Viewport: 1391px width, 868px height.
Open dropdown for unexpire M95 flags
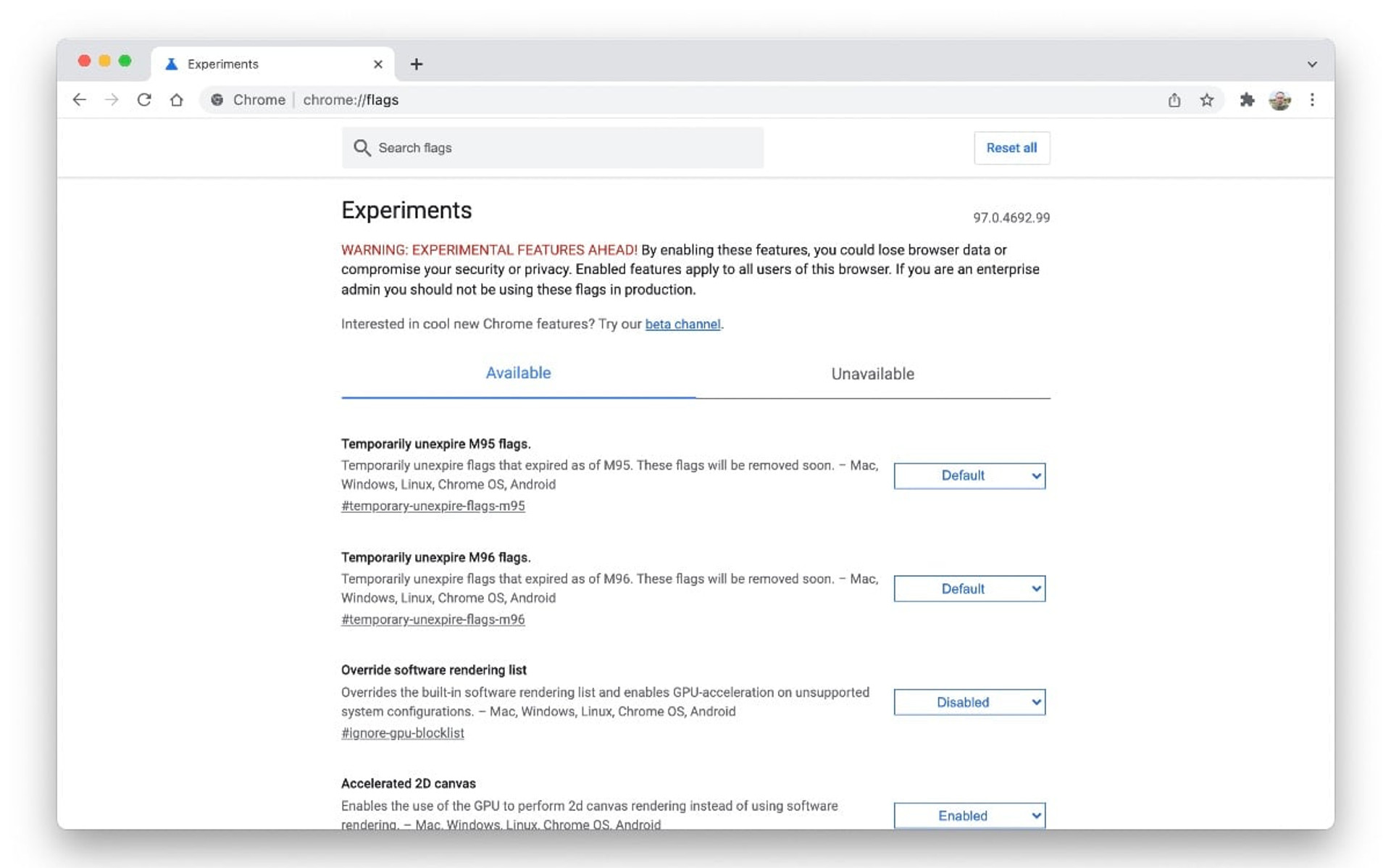[x=969, y=476]
